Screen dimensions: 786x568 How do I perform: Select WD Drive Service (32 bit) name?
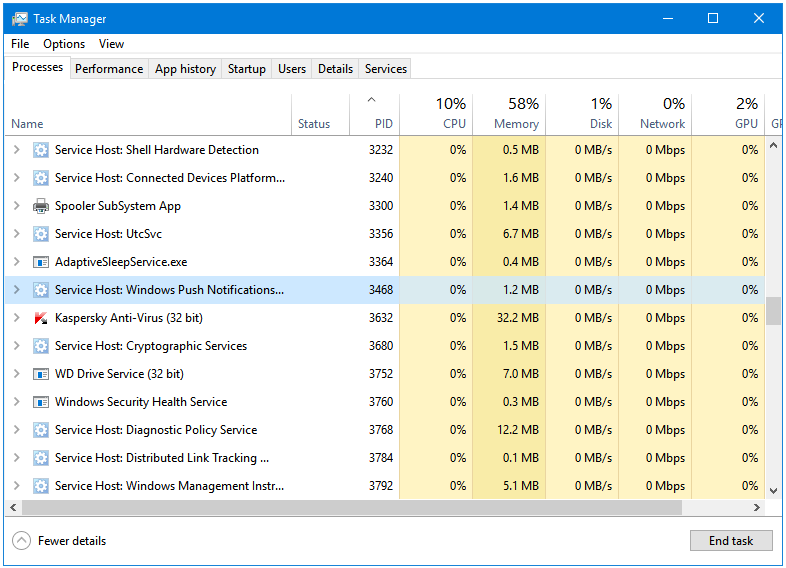click(x=119, y=374)
